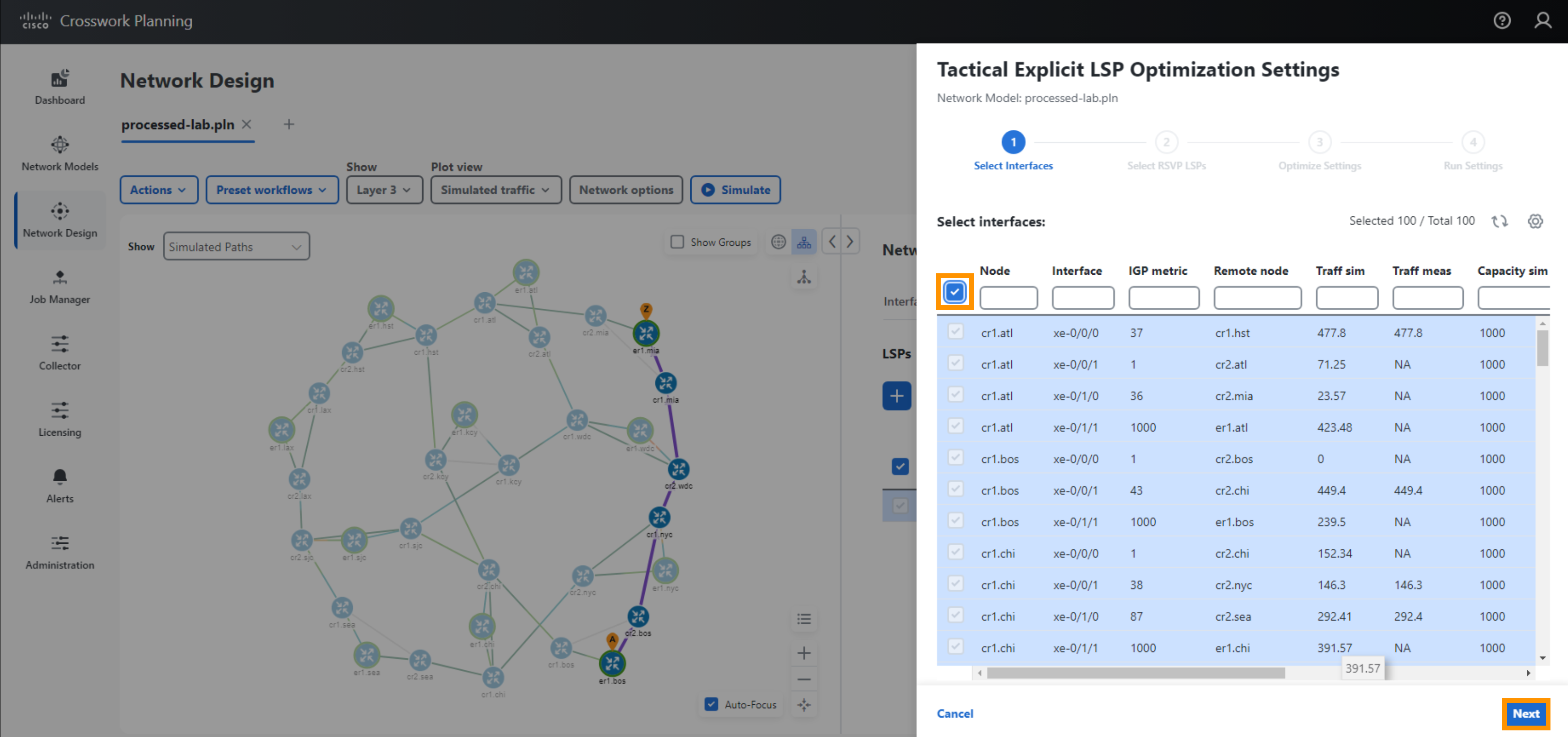The image size is (1568, 737).
Task: Toggle checkbox for cr1.bos xe-0/1/1 row
Action: [955, 521]
